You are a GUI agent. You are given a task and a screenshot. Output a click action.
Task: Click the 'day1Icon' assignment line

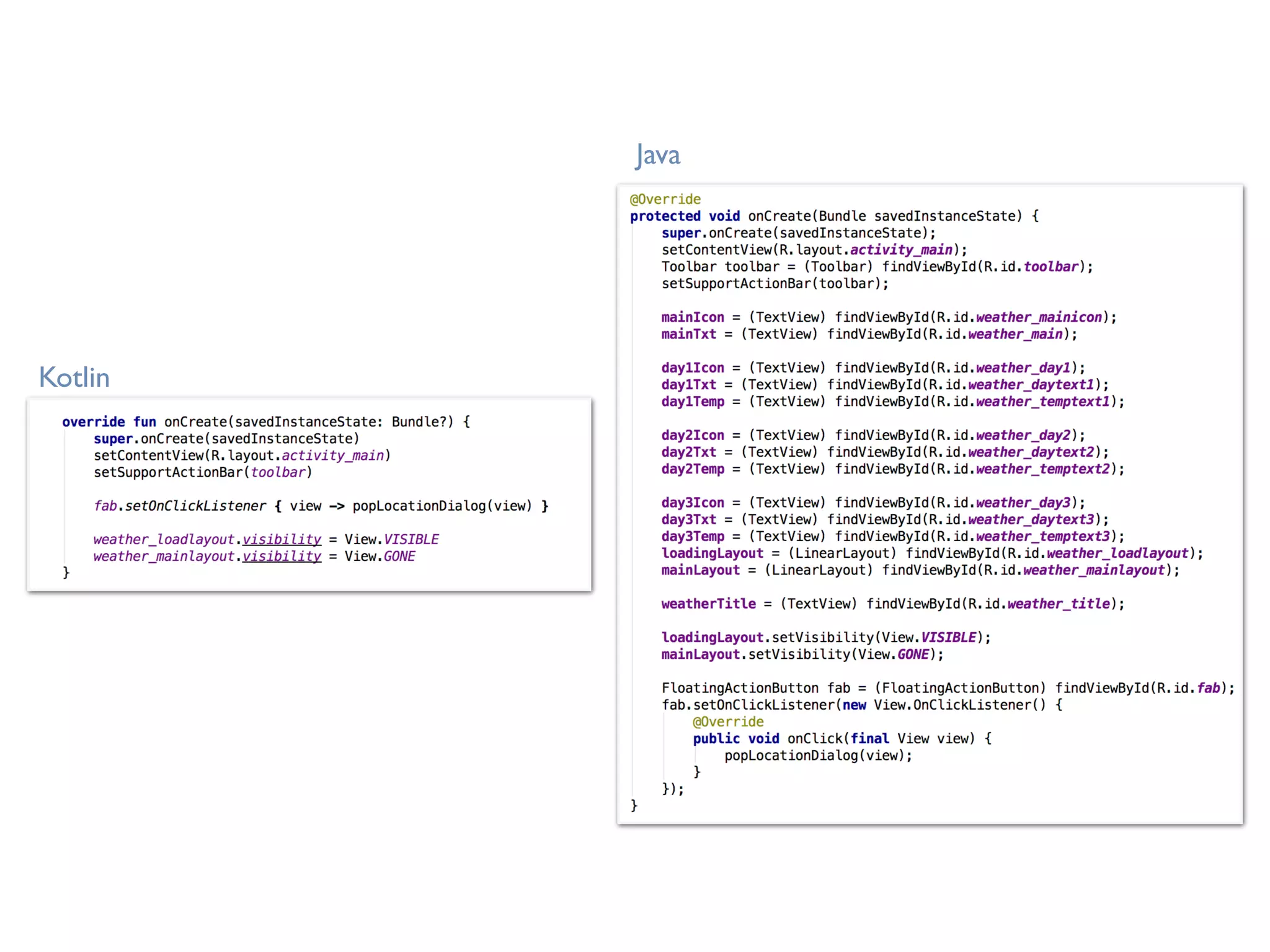pos(873,368)
